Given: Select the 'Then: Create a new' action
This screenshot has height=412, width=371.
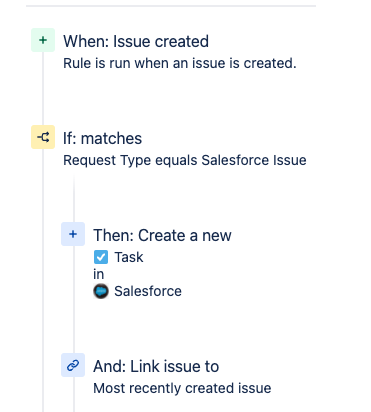Looking at the screenshot, I should pos(162,235).
